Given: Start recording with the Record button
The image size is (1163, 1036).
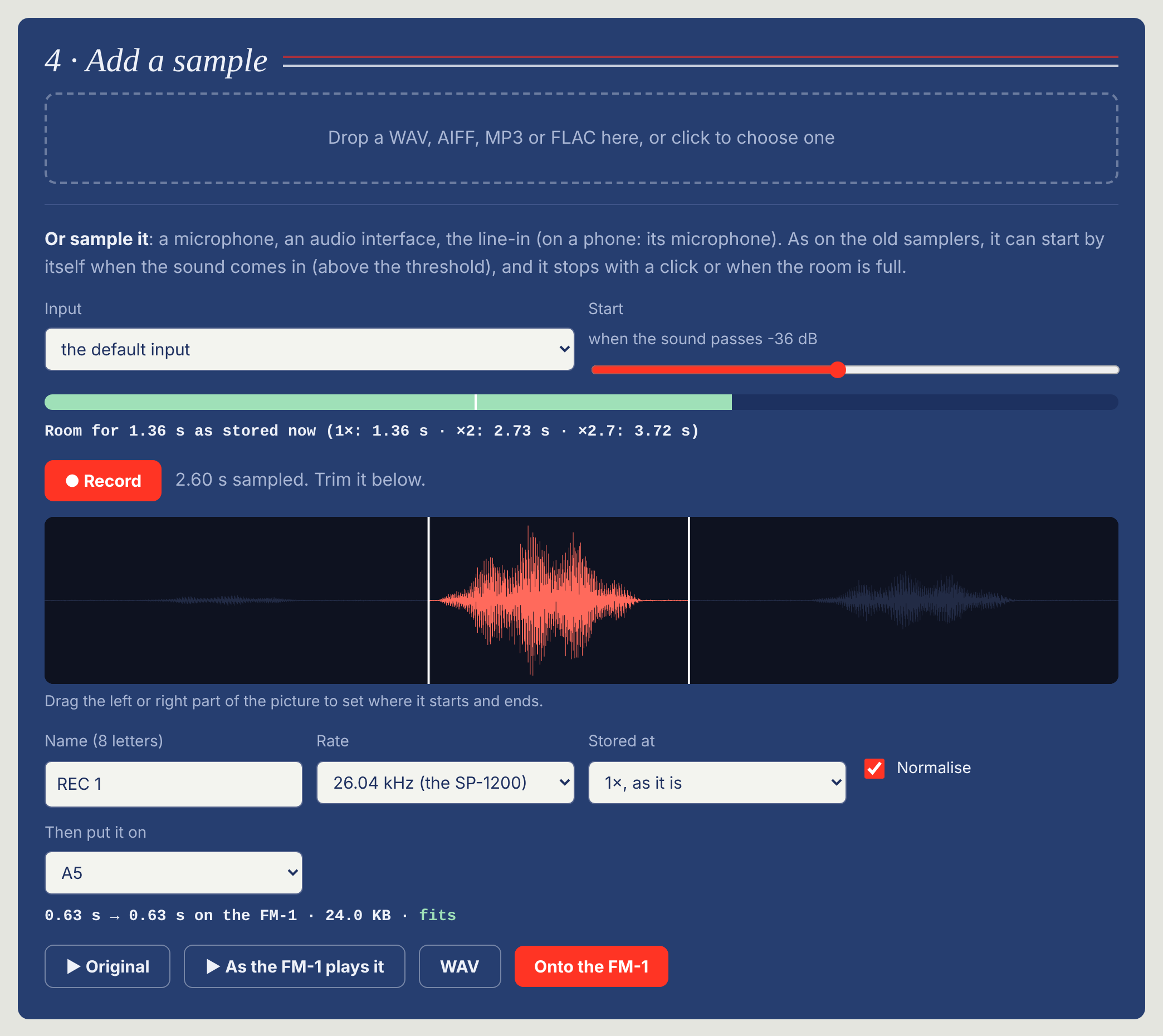Looking at the screenshot, I should [103, 481].
